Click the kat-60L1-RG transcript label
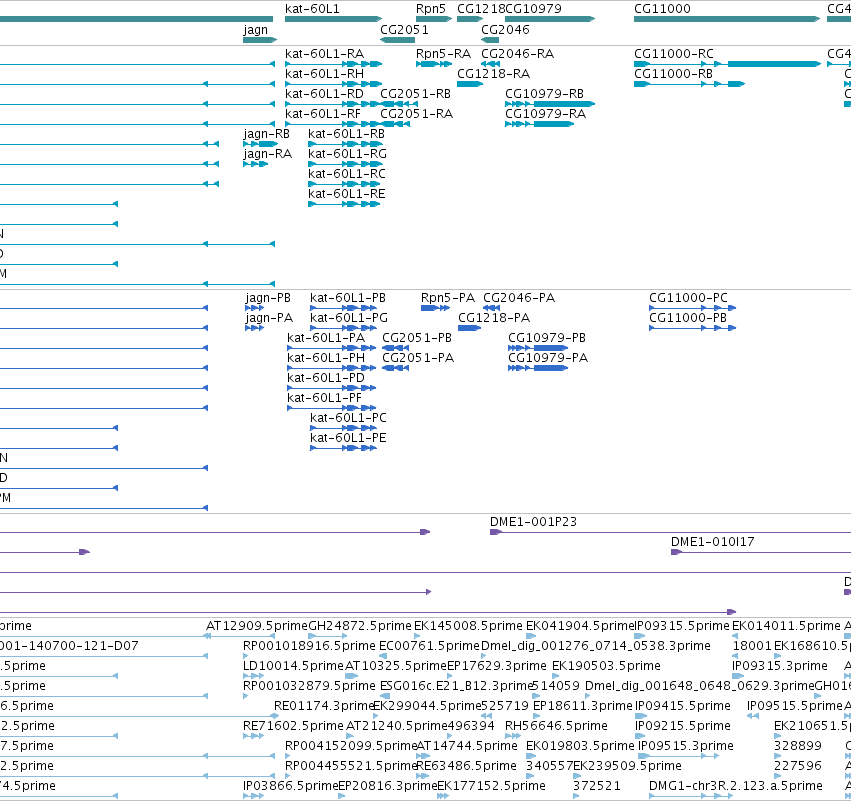The image size is (851, 801). point(347,154)
